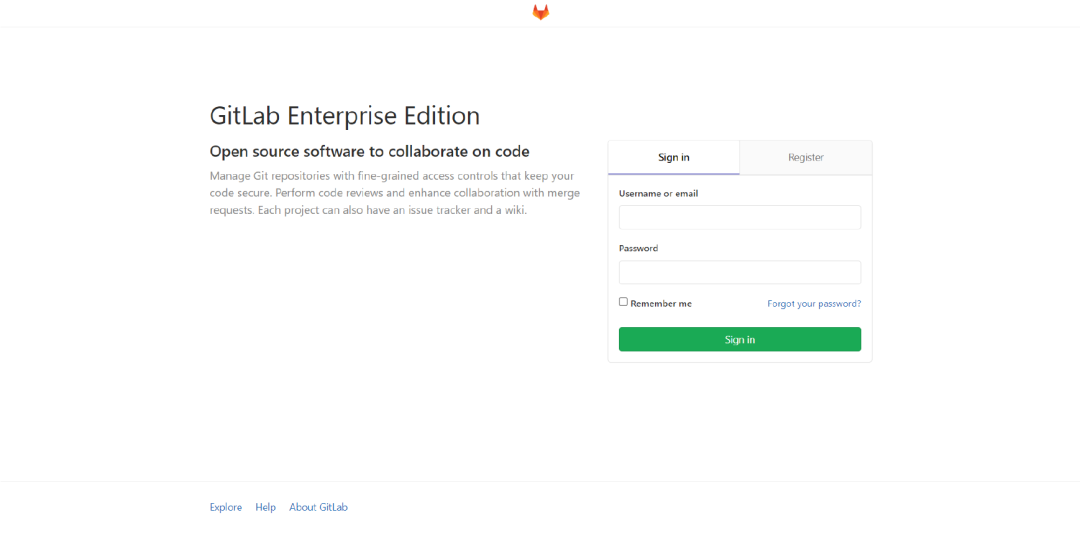Click the "Open source software" subheading
1080x533 pixels.
pos(369,152)
